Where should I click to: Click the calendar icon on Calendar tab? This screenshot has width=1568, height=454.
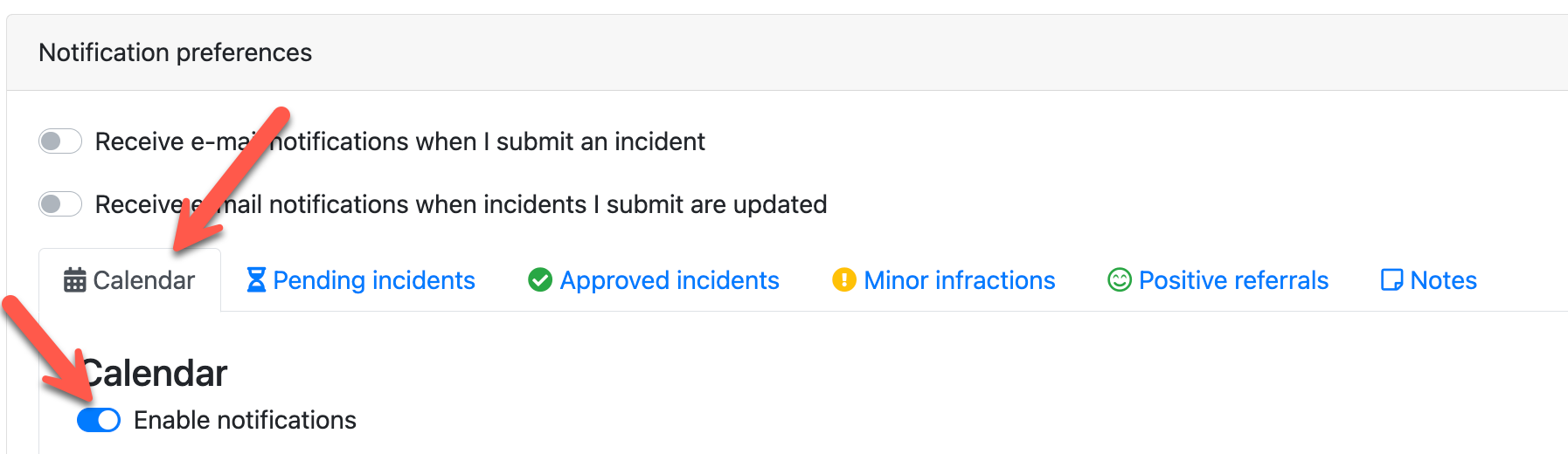click(x=75, y=280)
